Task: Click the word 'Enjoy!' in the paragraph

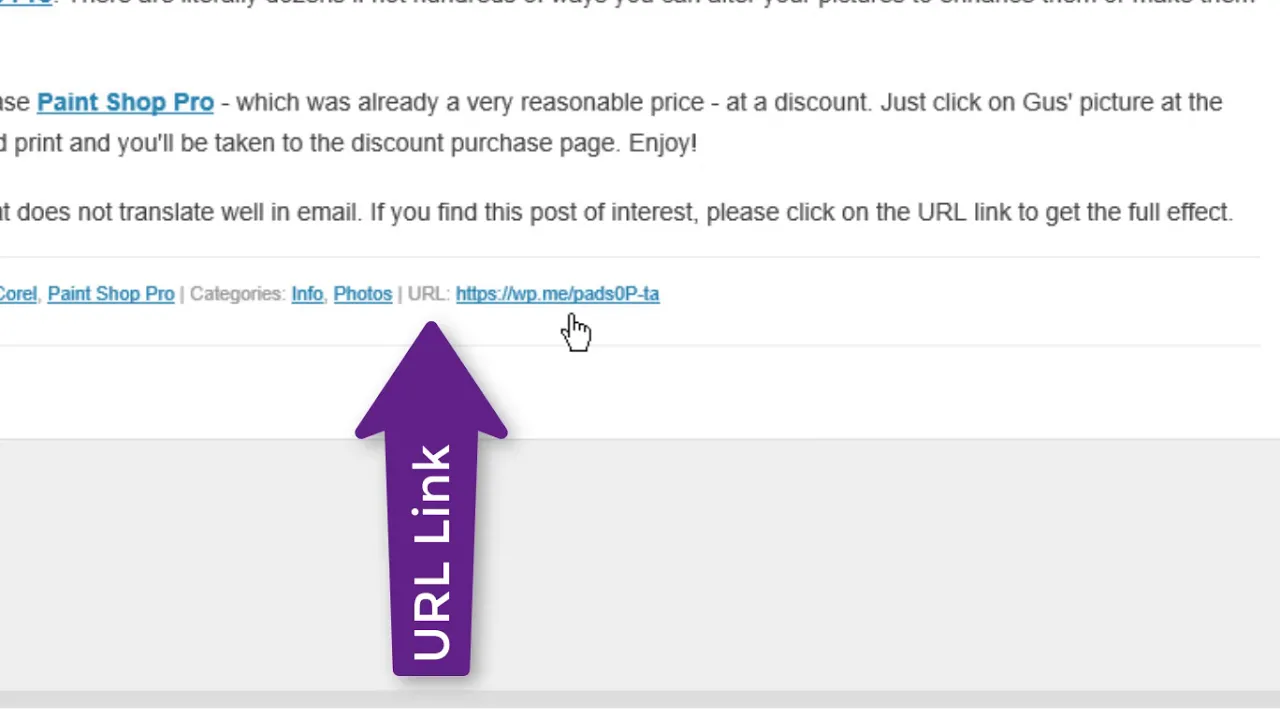Action: 662,143
